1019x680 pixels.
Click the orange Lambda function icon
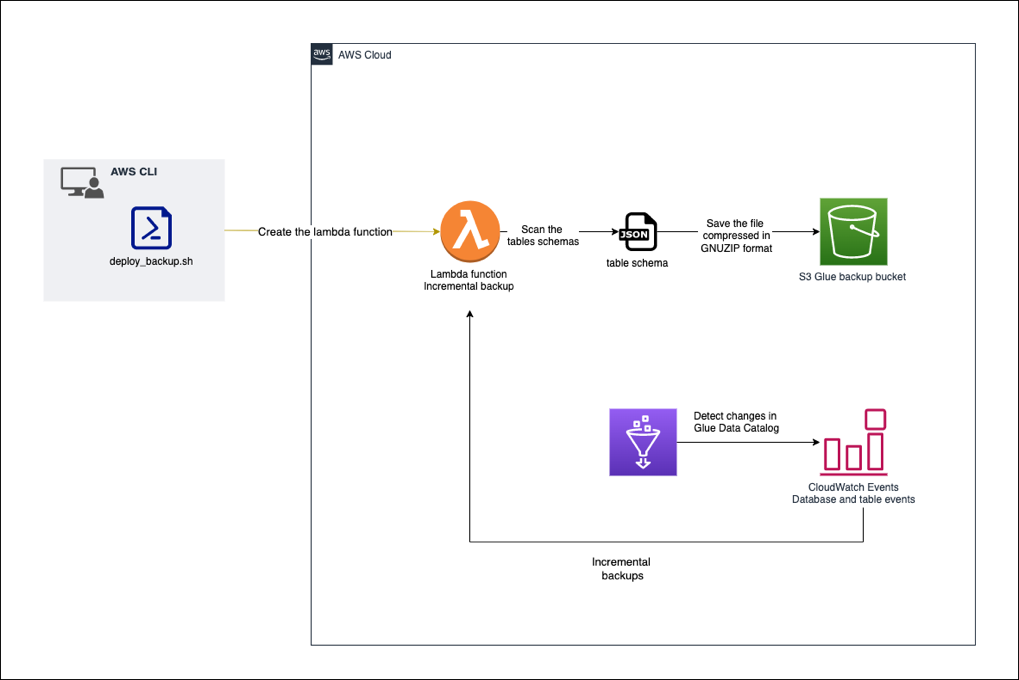(x=470, y=231)
